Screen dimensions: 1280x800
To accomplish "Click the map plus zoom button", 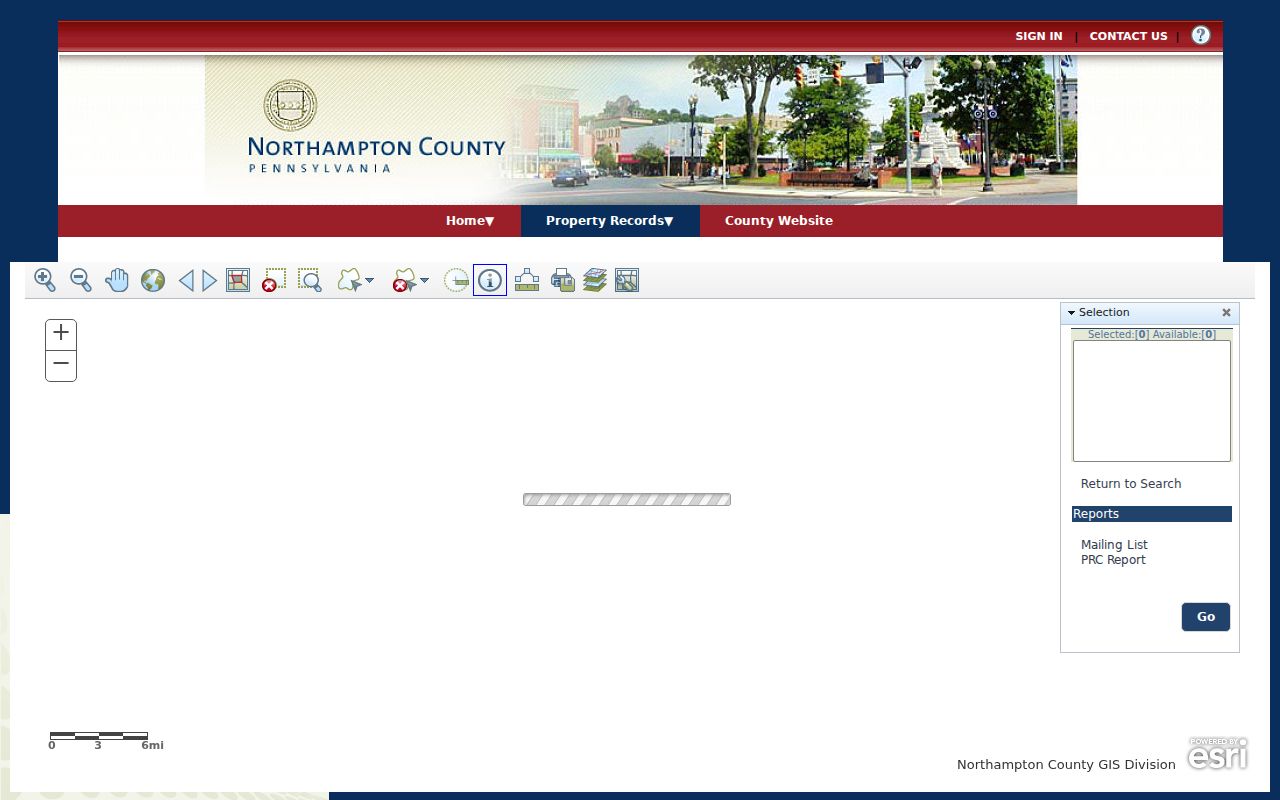I will 61,333.
